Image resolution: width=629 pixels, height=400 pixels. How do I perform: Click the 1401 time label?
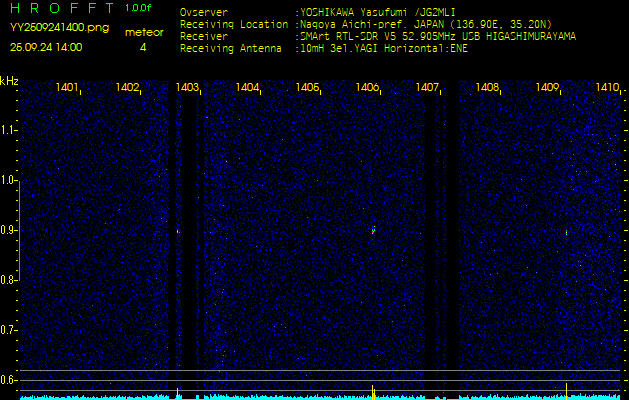point(67,87)
